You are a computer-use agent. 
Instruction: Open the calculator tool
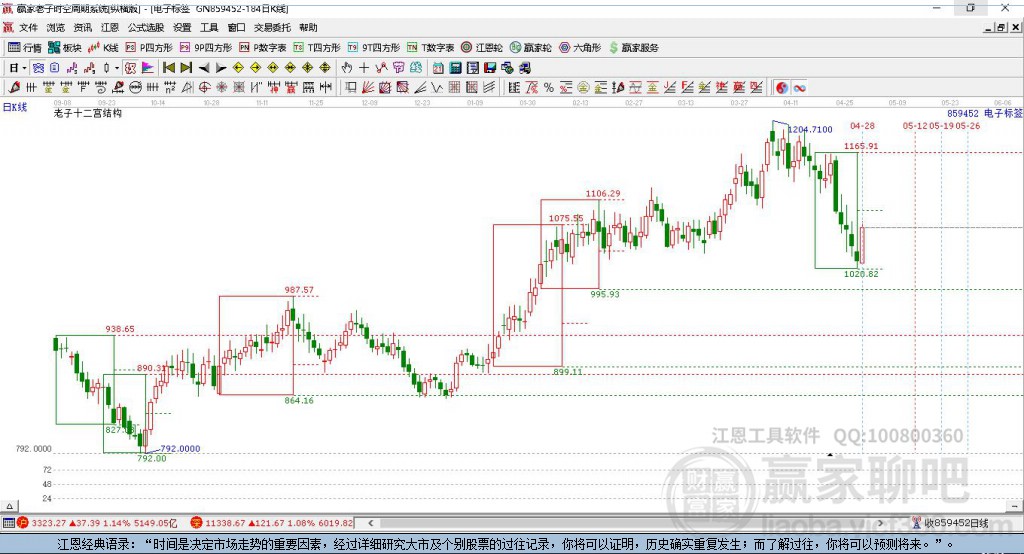click(455, 68)
